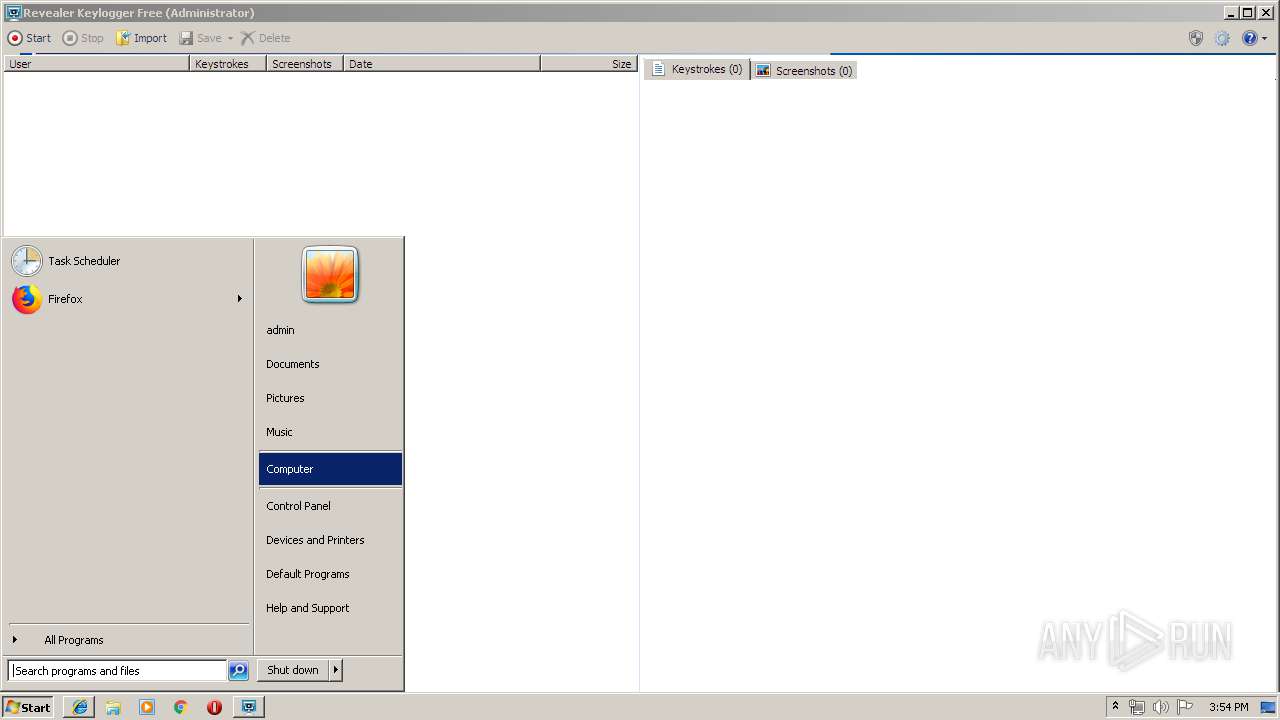Click the 3:54 PM clock

click(x=1228, y=707)
